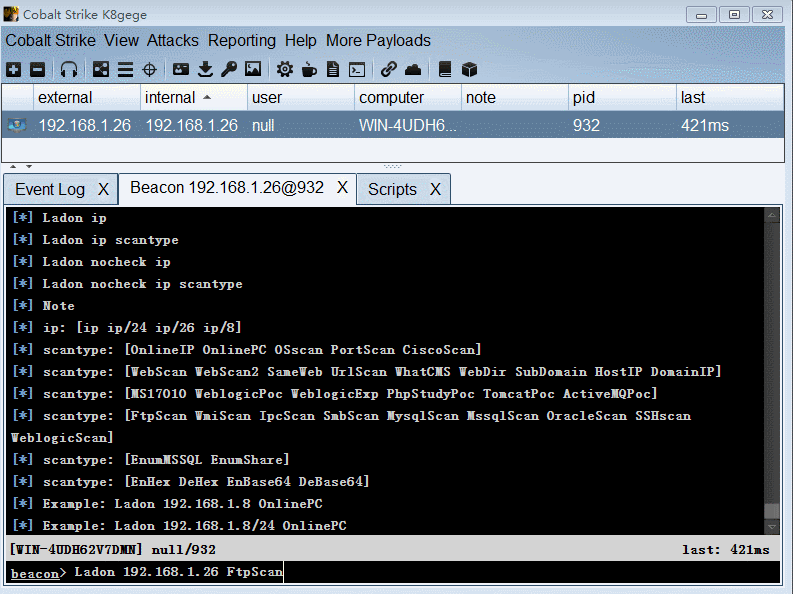Open the Help menu
Screen dimensions: 793x594
(x=300, y=40)
